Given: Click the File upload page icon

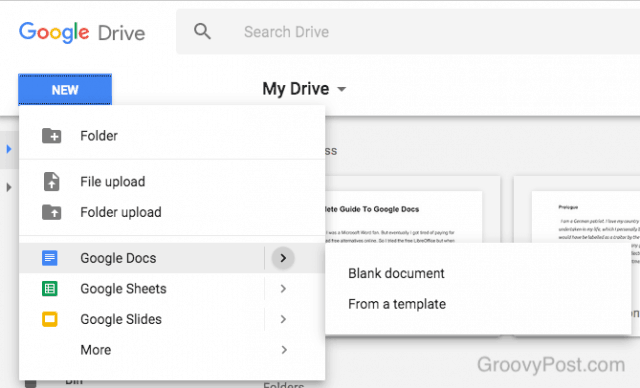Looking at the screenshot, I should (51, 182).
